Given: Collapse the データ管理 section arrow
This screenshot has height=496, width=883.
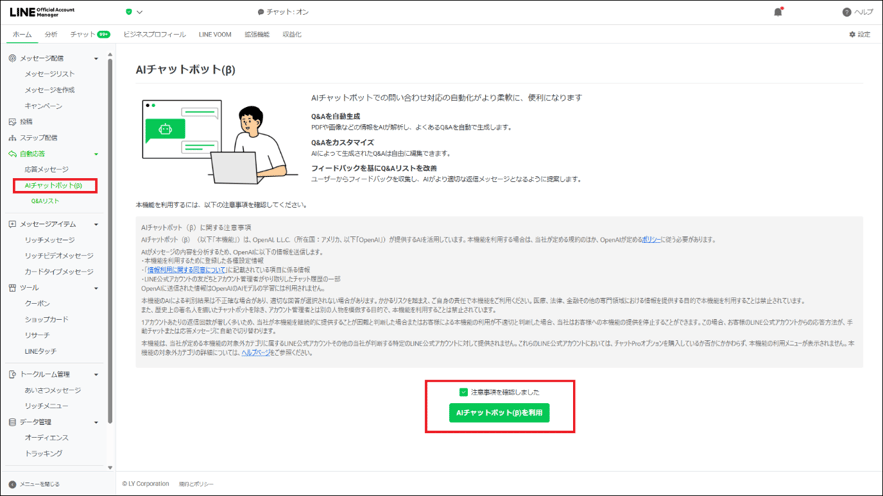Looking at the screenshot, I should coord(96,422).
